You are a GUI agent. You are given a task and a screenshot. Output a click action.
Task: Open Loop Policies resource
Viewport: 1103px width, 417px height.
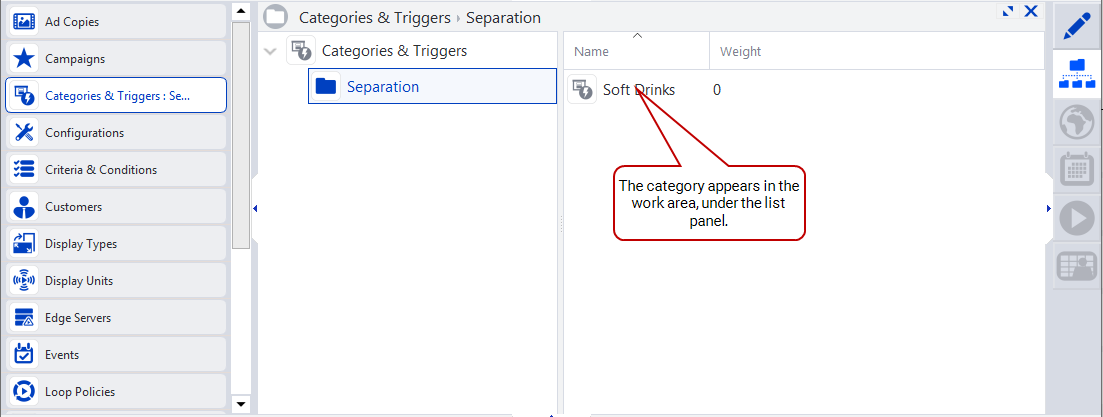click(x=116, y=392)
